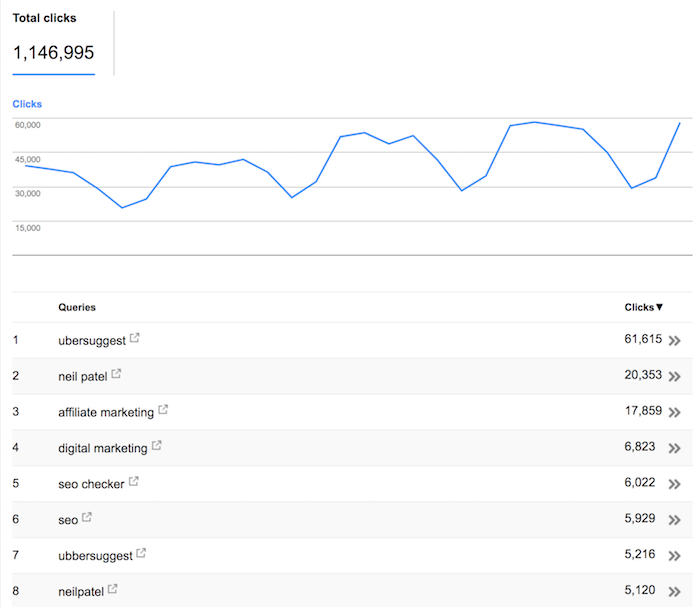Select the 6,823 clicks value
Viewport: 700px width, 607px height.
tap(640, 446)
